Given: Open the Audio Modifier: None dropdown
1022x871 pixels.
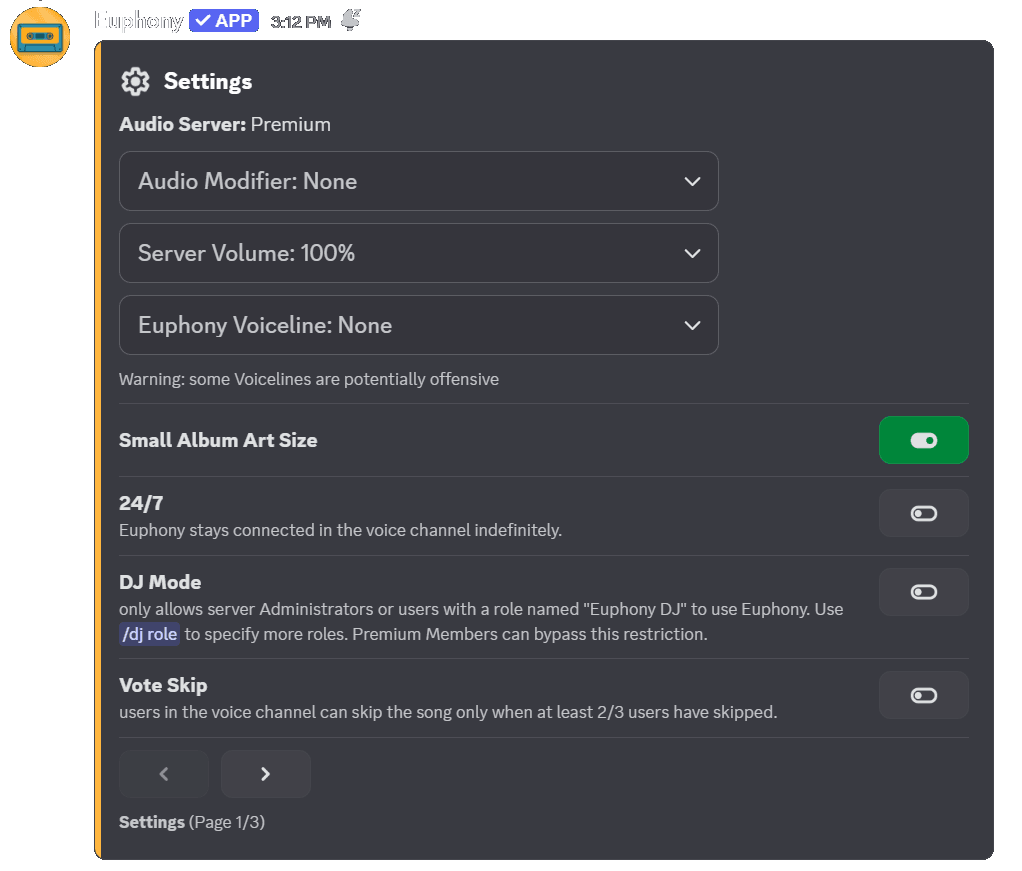Looking at the screenshot, I should (418, 181).
